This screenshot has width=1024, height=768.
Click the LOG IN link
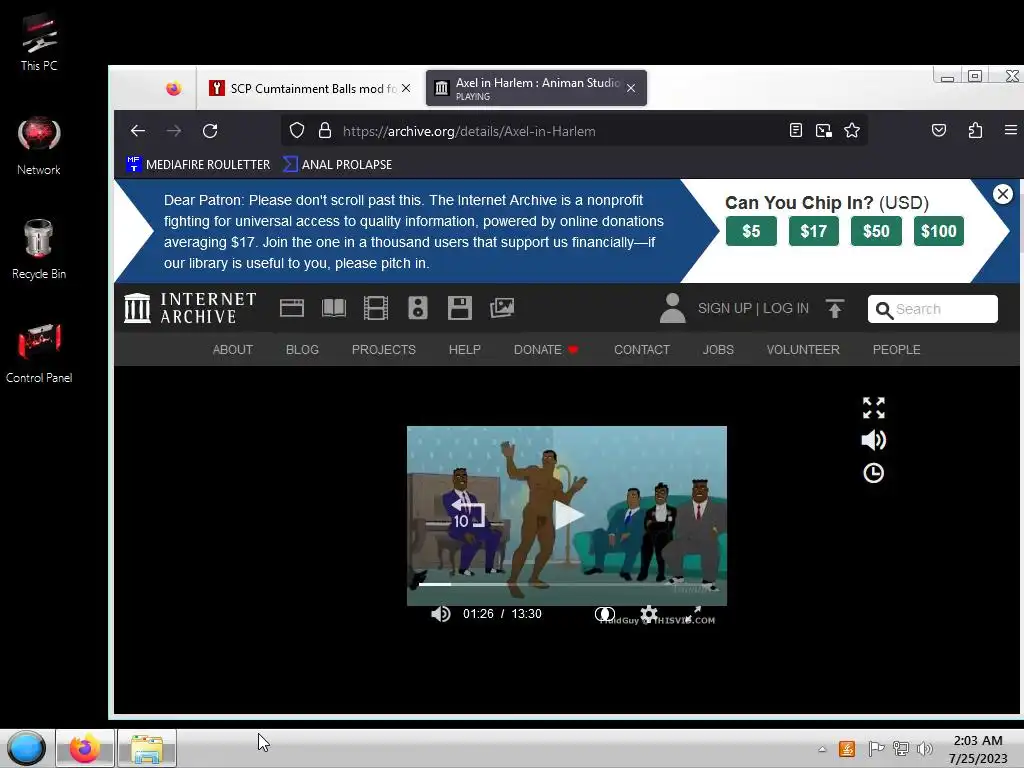[x=786, y=308]
